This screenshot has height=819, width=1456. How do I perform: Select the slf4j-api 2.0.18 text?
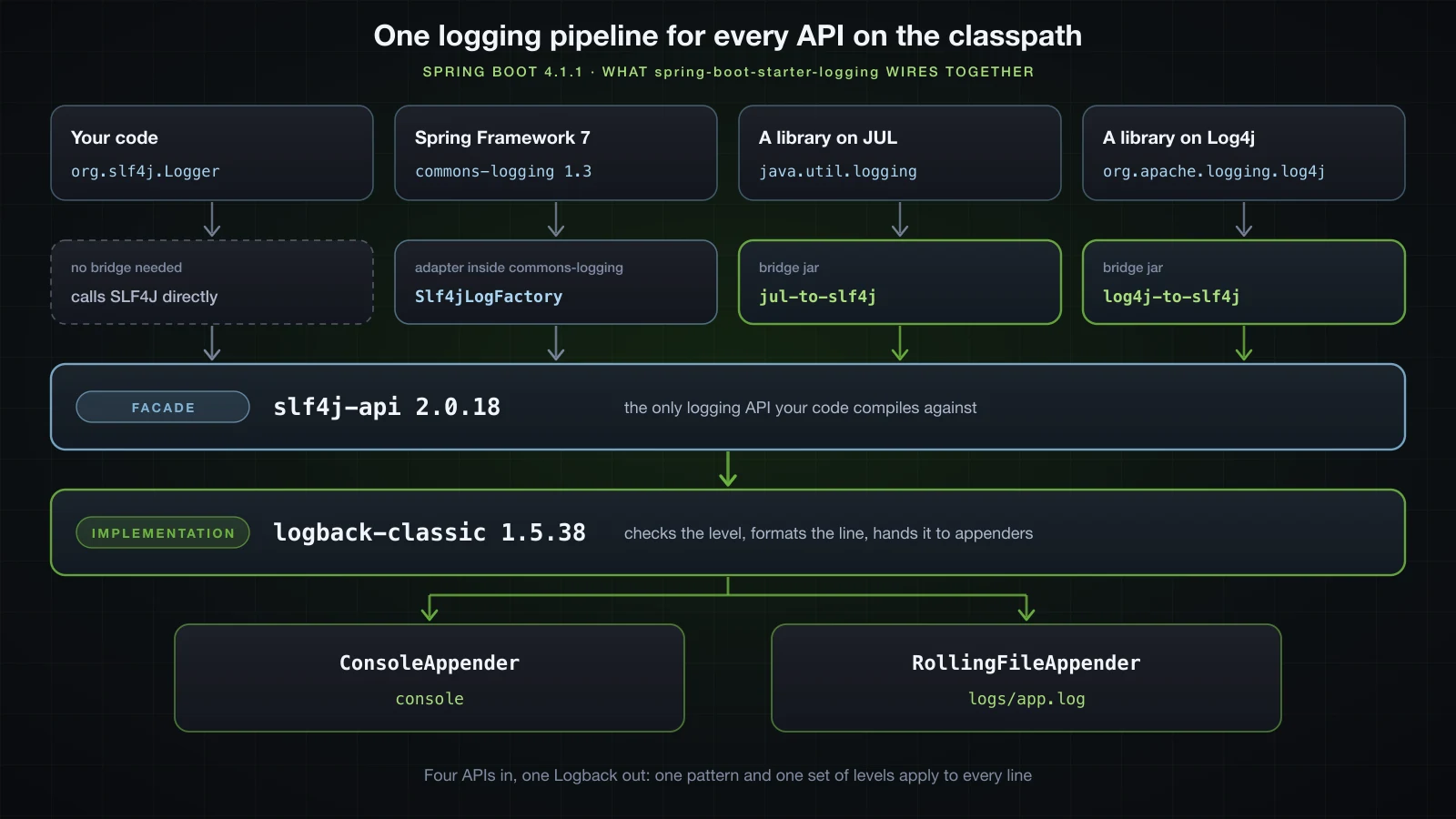tap(387, 407)
